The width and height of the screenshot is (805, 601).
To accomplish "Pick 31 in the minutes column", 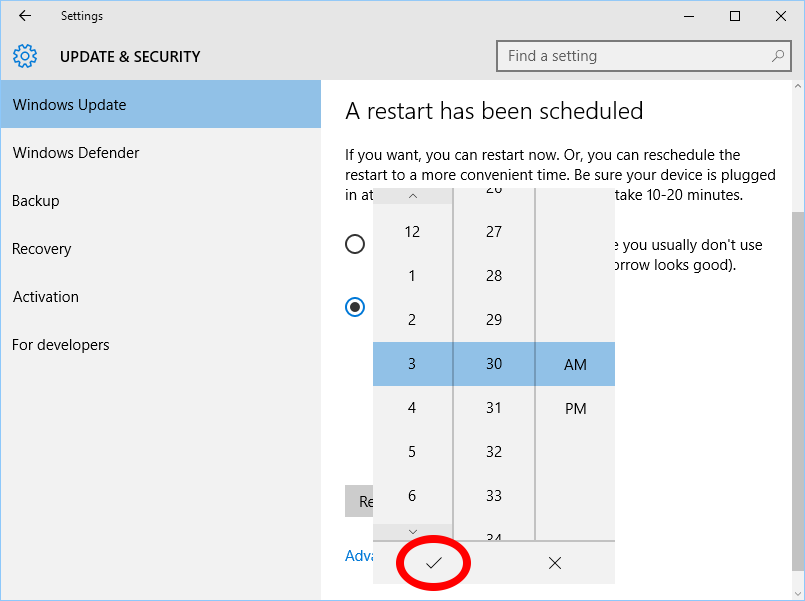I will (494, 408).
